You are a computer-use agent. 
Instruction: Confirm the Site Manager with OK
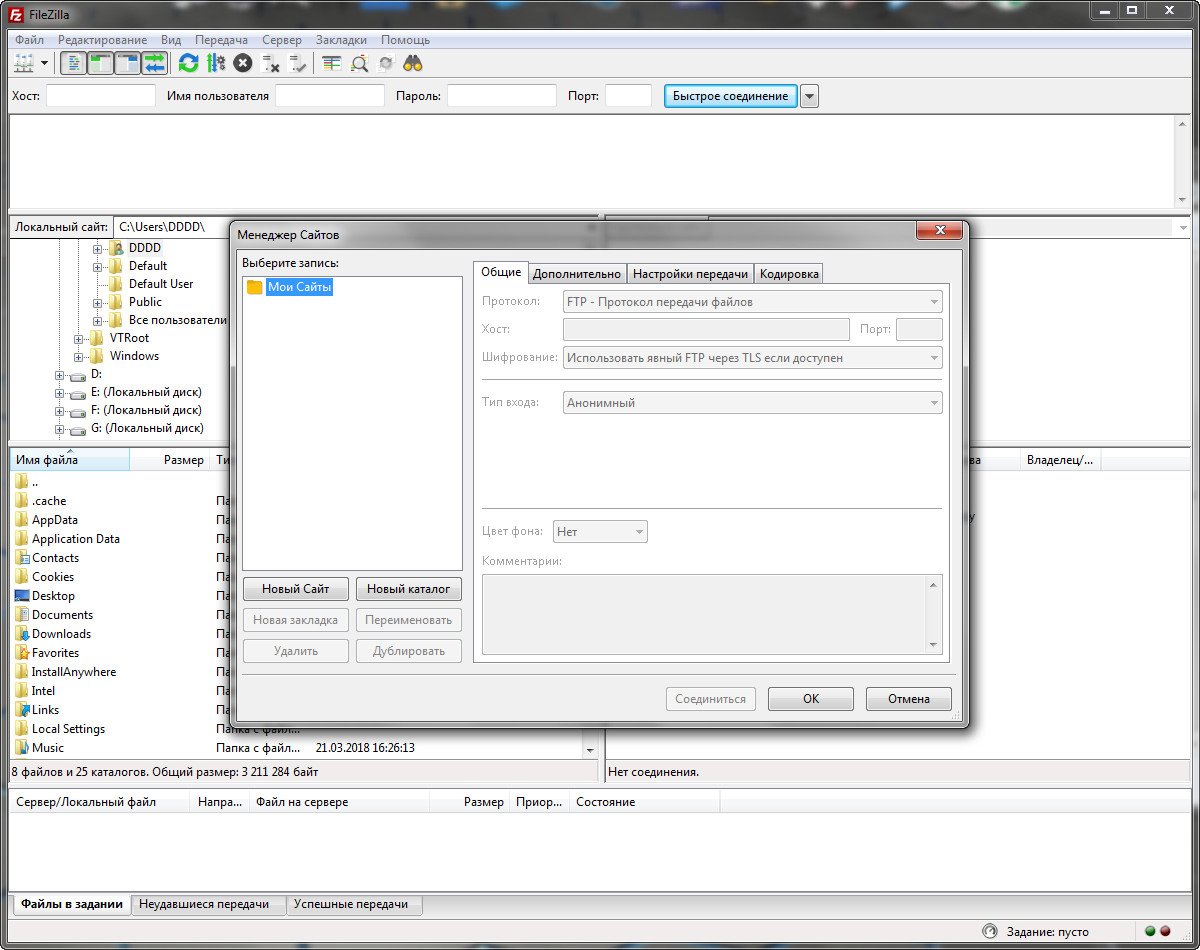[x=811, y=699]
